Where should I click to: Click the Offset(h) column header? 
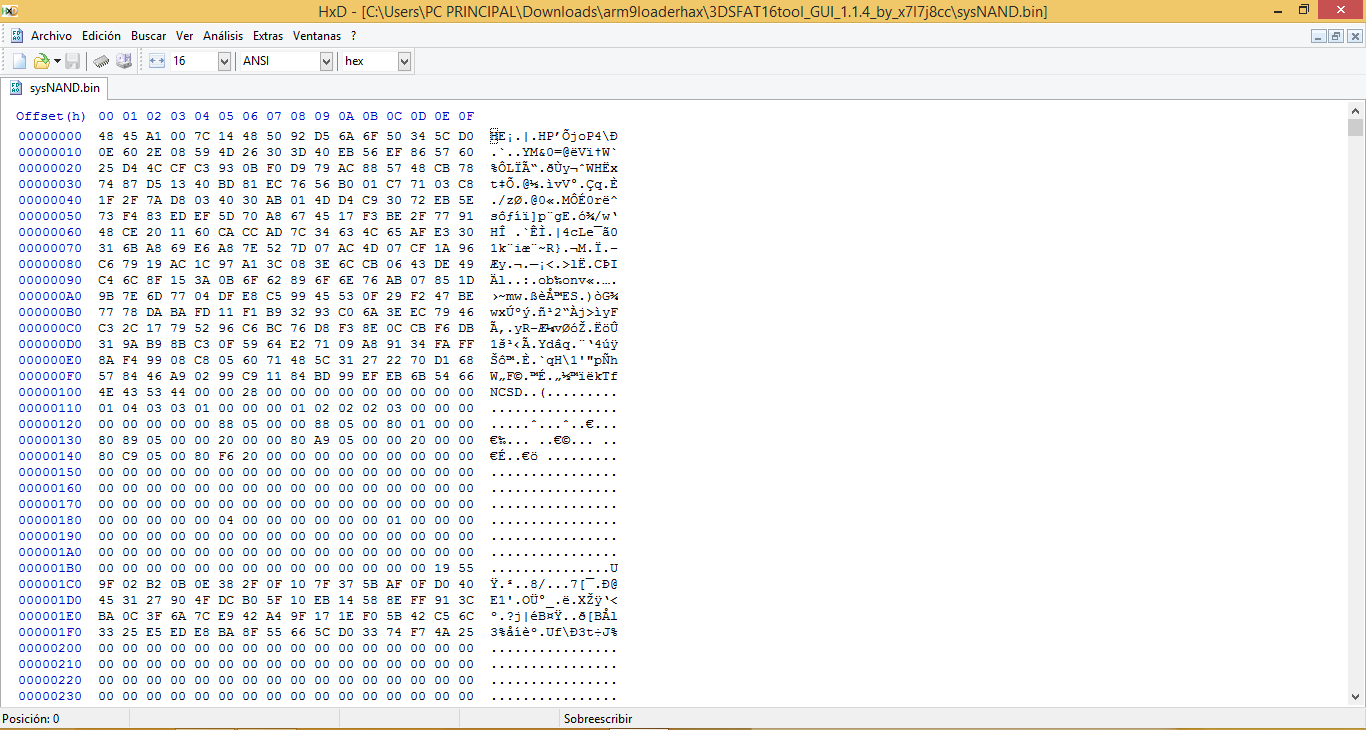(51, 116)
